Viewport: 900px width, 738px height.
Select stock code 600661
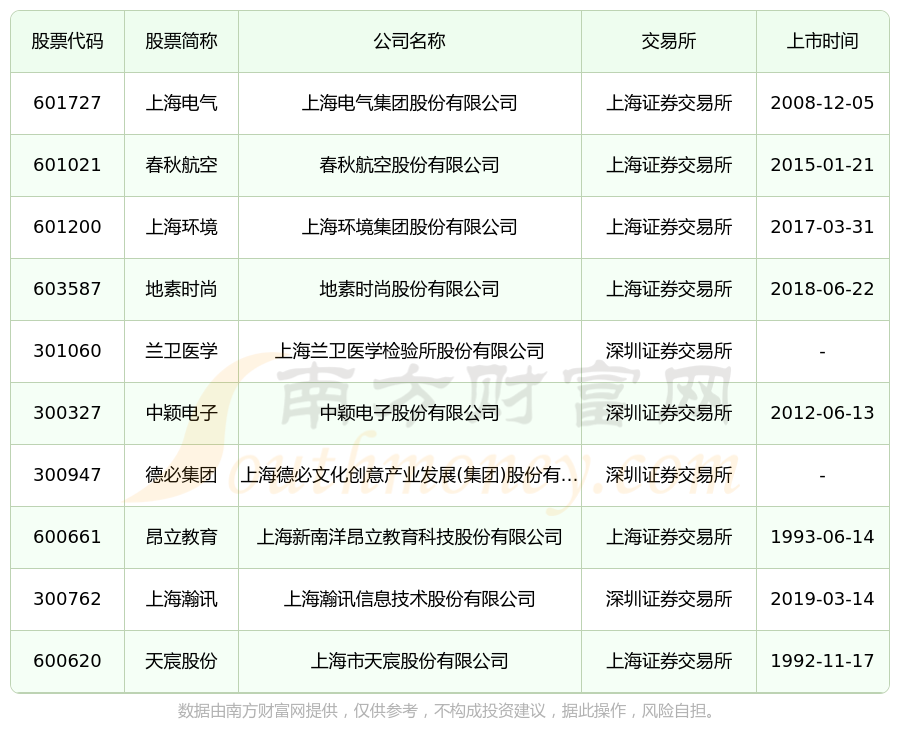click(67, 537)
